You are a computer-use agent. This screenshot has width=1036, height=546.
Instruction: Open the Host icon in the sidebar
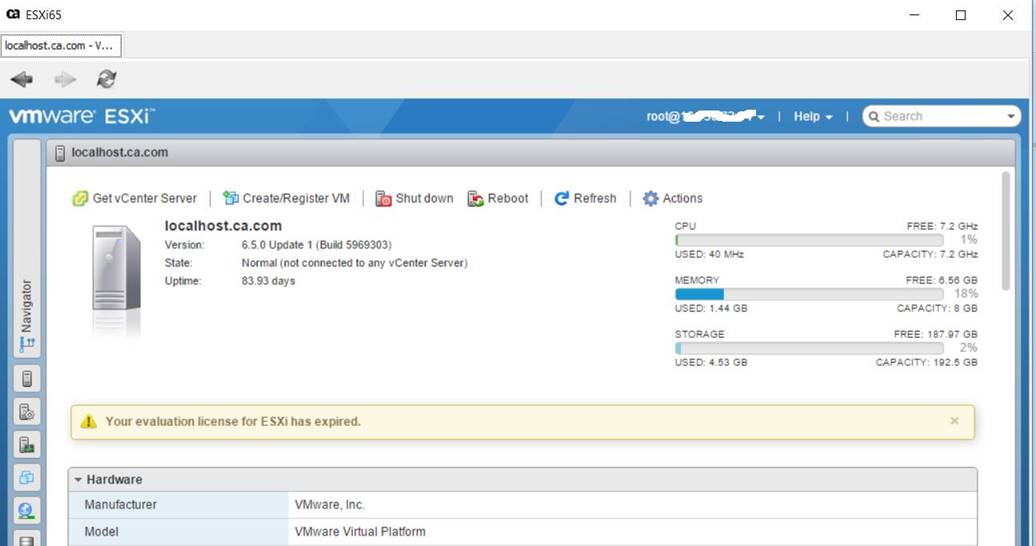pyautogui.click(x=26, y=379)
